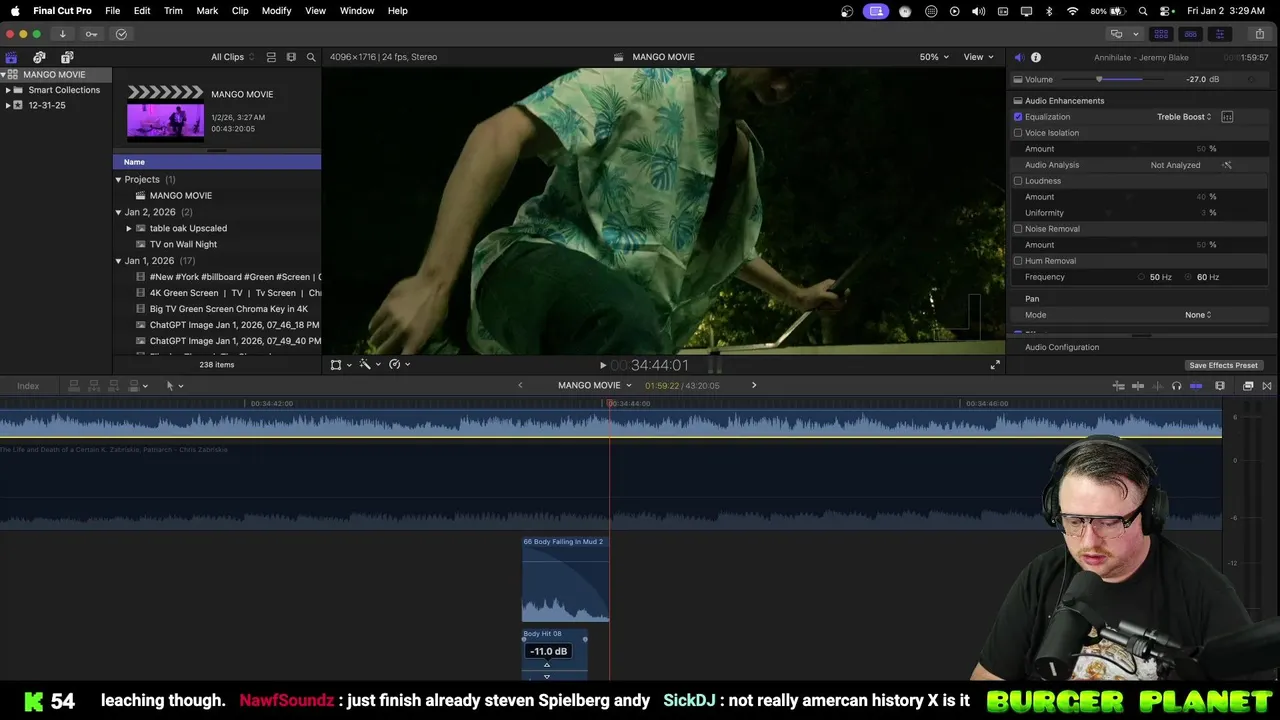Open the workspace arrangement chevron dropdown
Screen dimensions: 1280x720
click(x=1135, y=34)
